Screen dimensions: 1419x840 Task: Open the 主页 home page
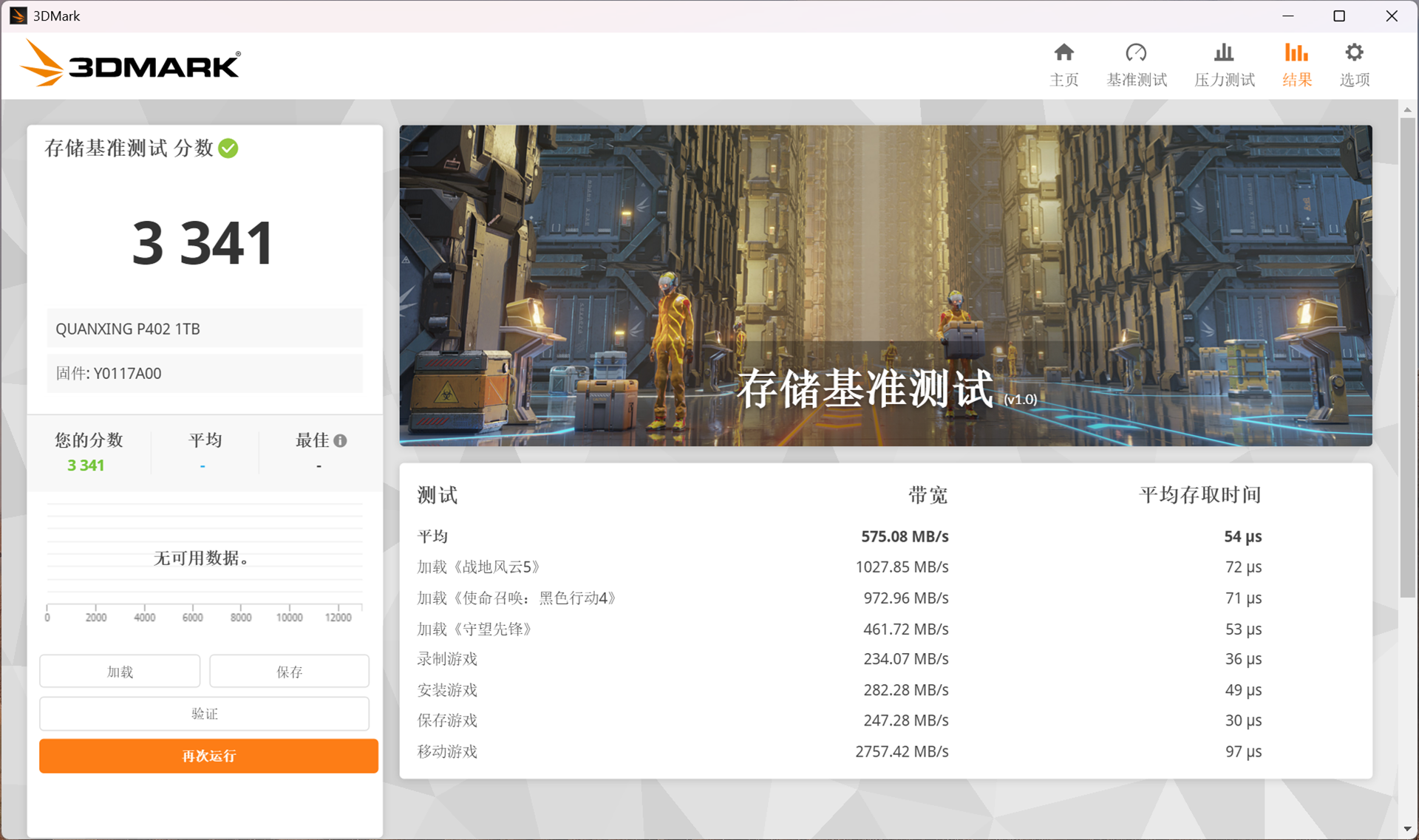1064,65
